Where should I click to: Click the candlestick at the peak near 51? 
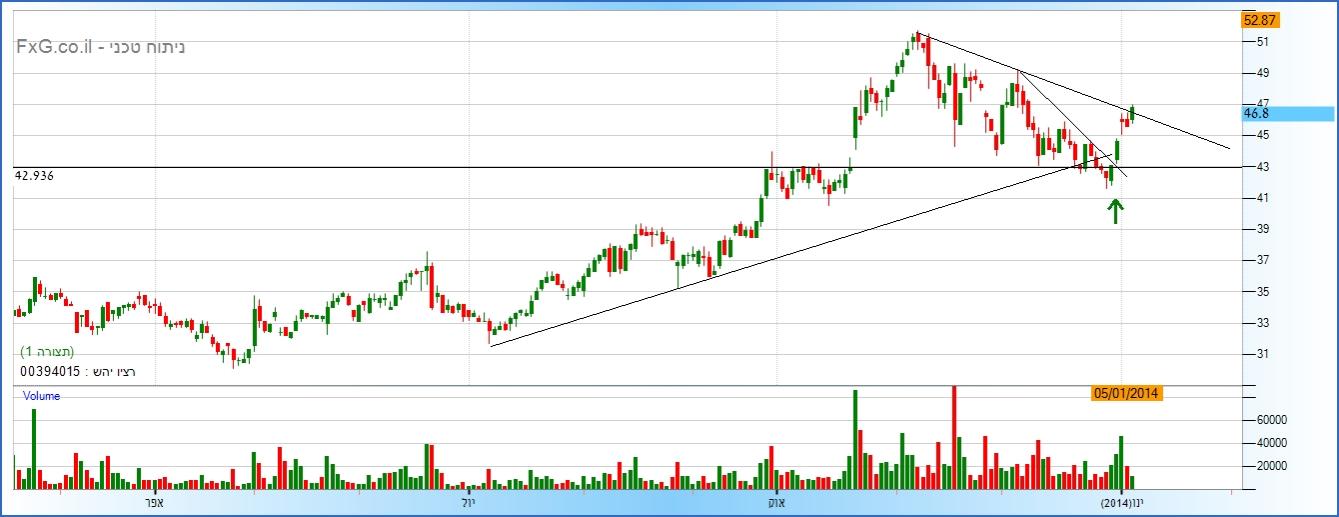[x=917, y=40]
